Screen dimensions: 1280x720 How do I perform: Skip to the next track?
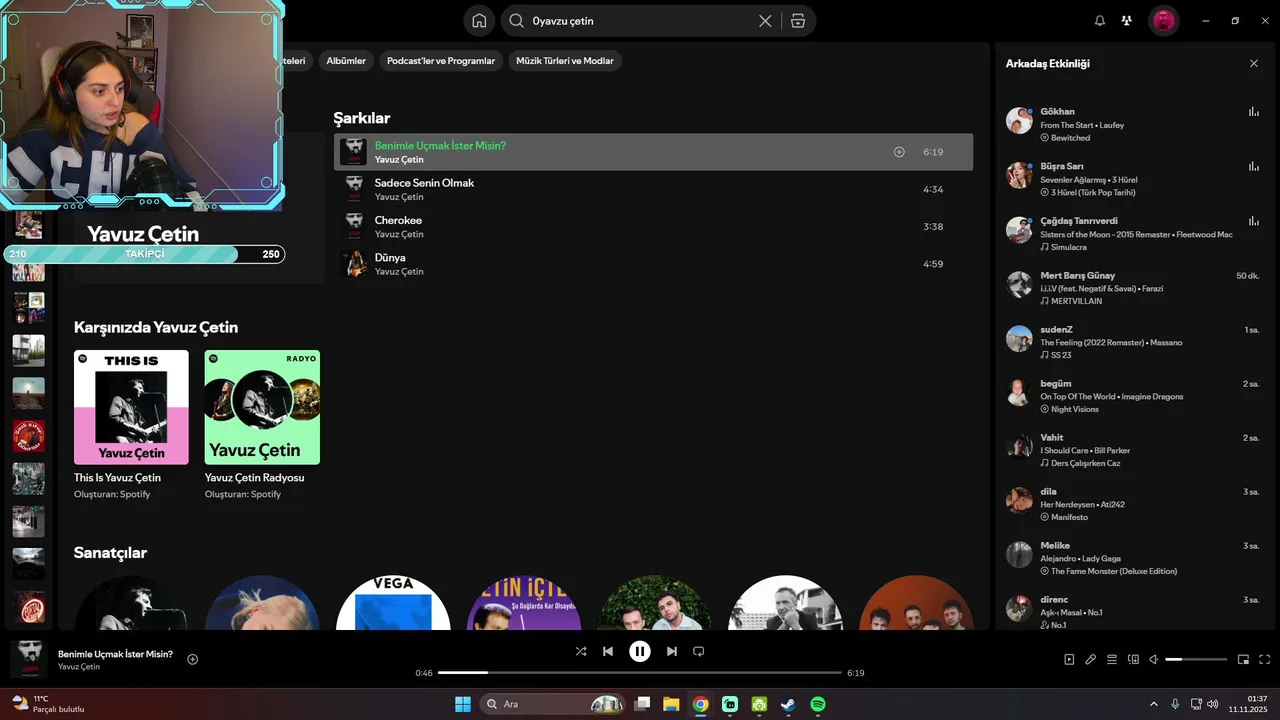click(672, 651)
